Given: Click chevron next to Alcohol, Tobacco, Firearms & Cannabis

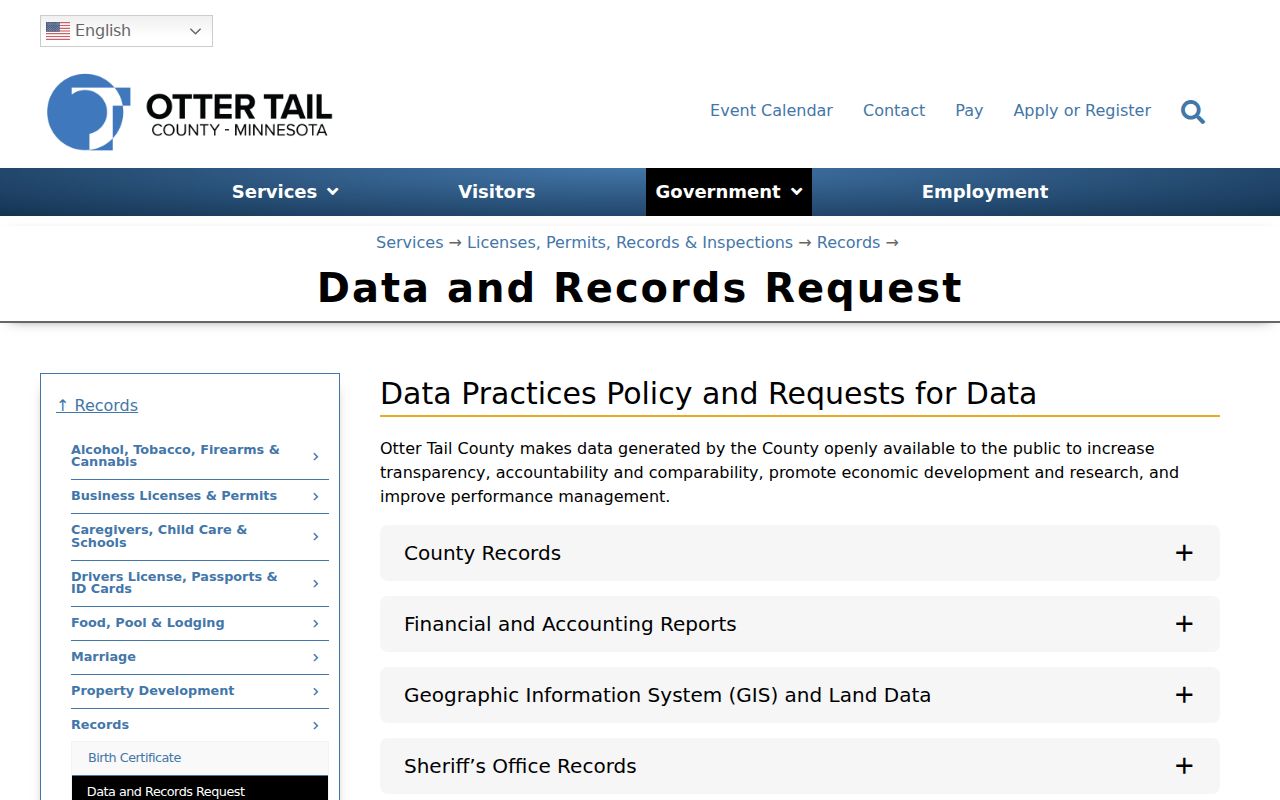Looking at the screenshot, I should [315, 456].
